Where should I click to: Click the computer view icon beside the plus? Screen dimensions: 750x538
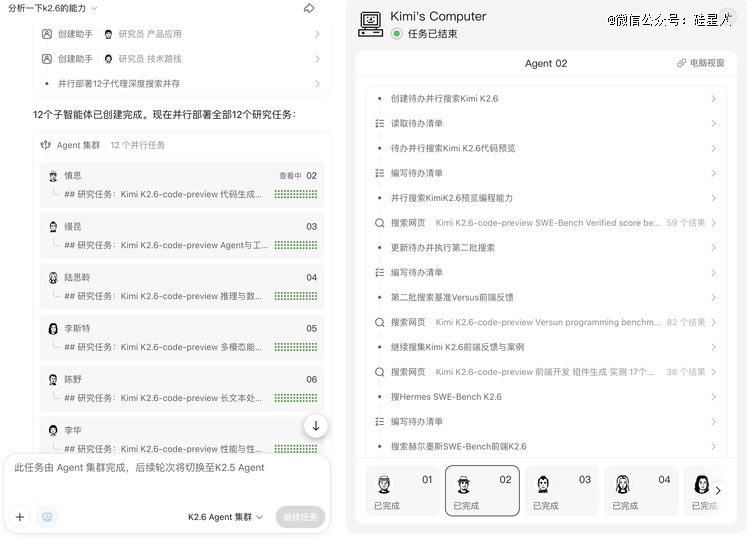(47, 517)
